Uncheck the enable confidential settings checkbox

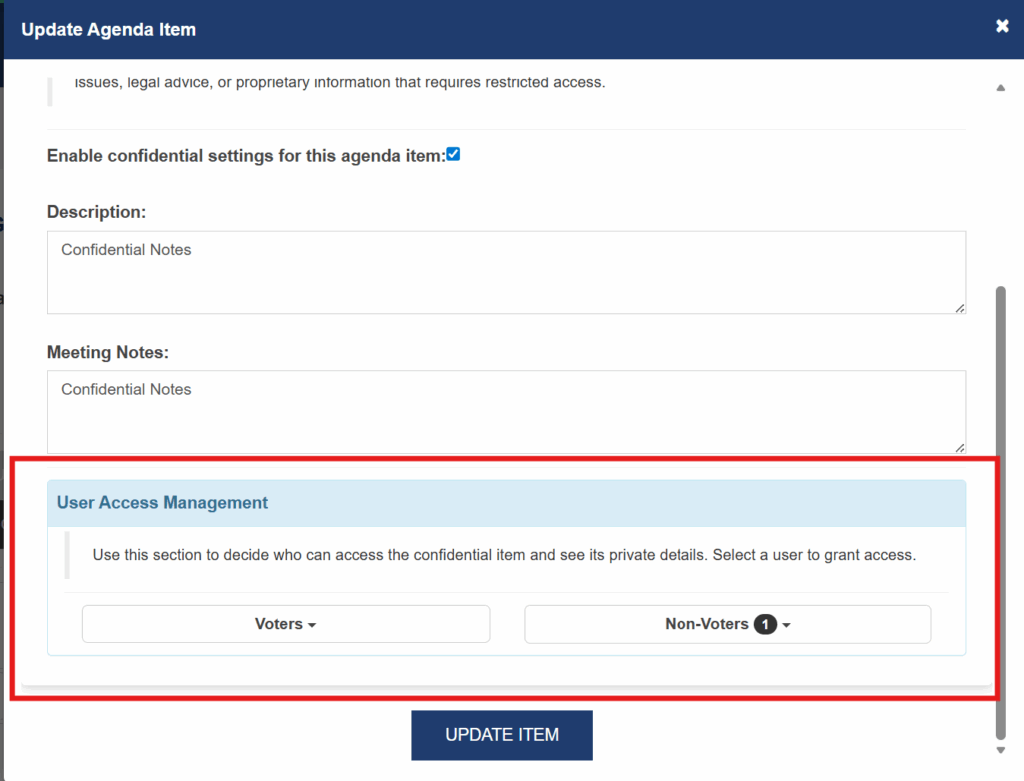tap(453, 155)
